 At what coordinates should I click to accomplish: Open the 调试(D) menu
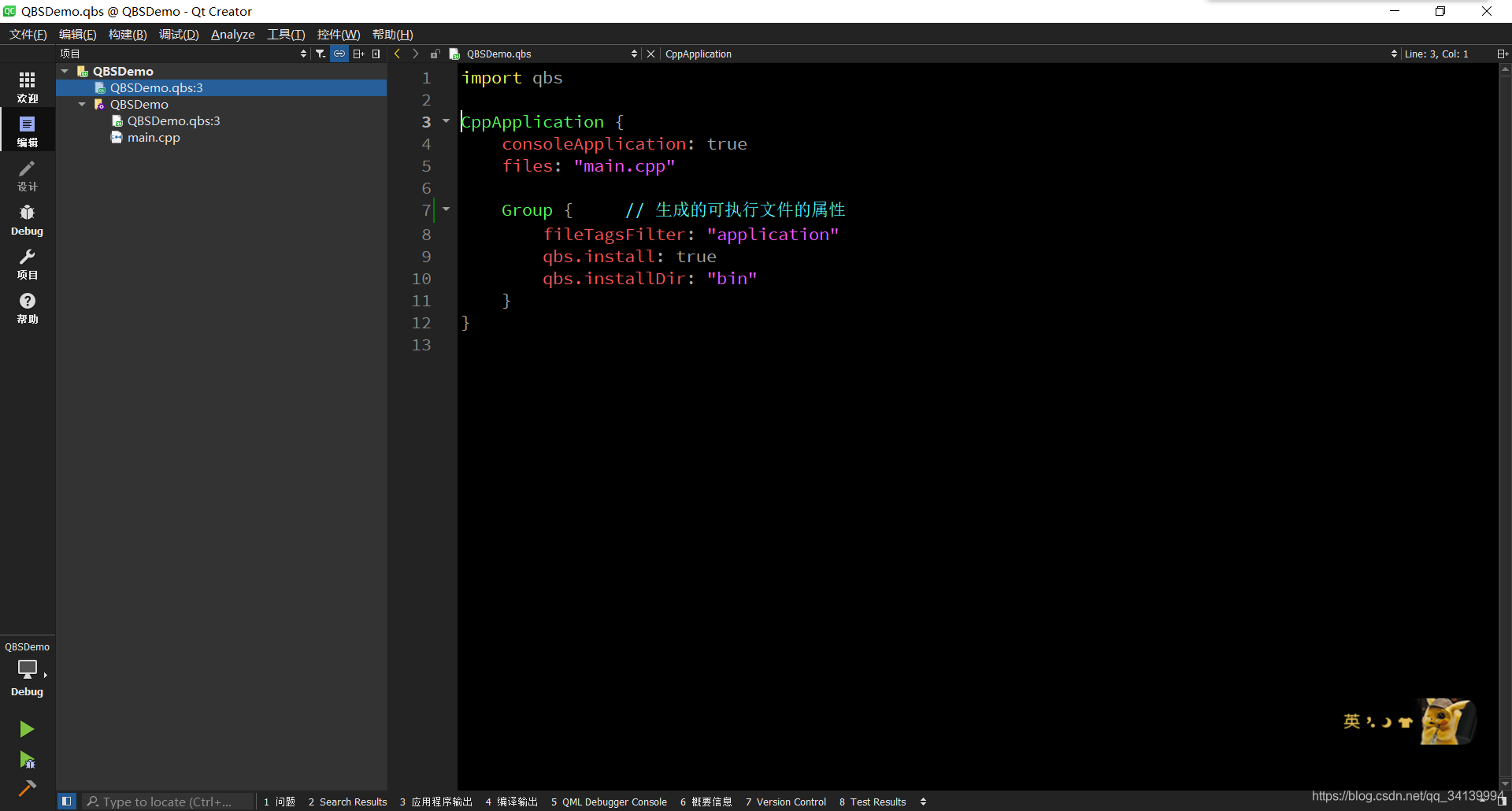coord(179,34)
